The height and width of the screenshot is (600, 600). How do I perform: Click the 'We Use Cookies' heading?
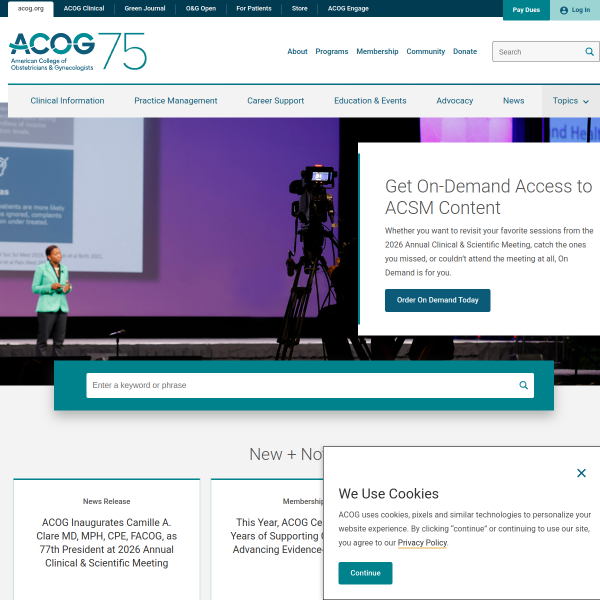[x=388, y=494]
